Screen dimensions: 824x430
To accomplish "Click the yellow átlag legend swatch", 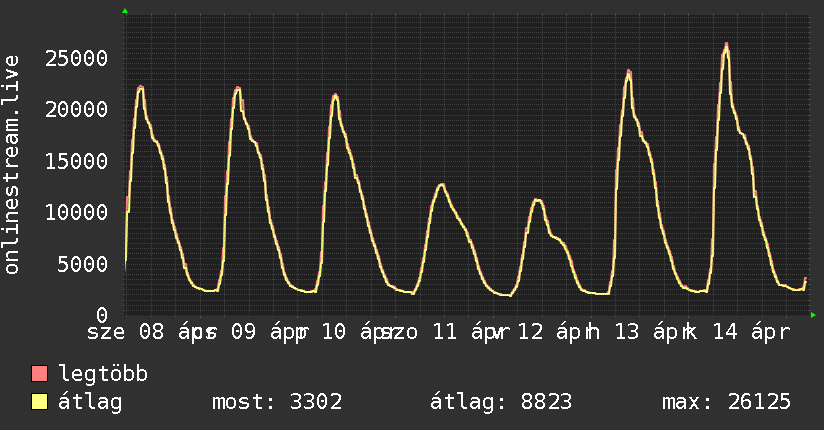I will (39, 402).
